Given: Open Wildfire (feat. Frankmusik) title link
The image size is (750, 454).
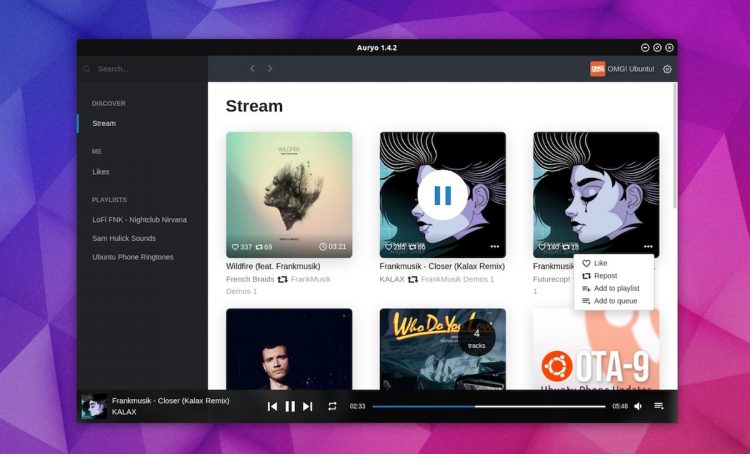Looking at the screenshot, I should [273, 266].
